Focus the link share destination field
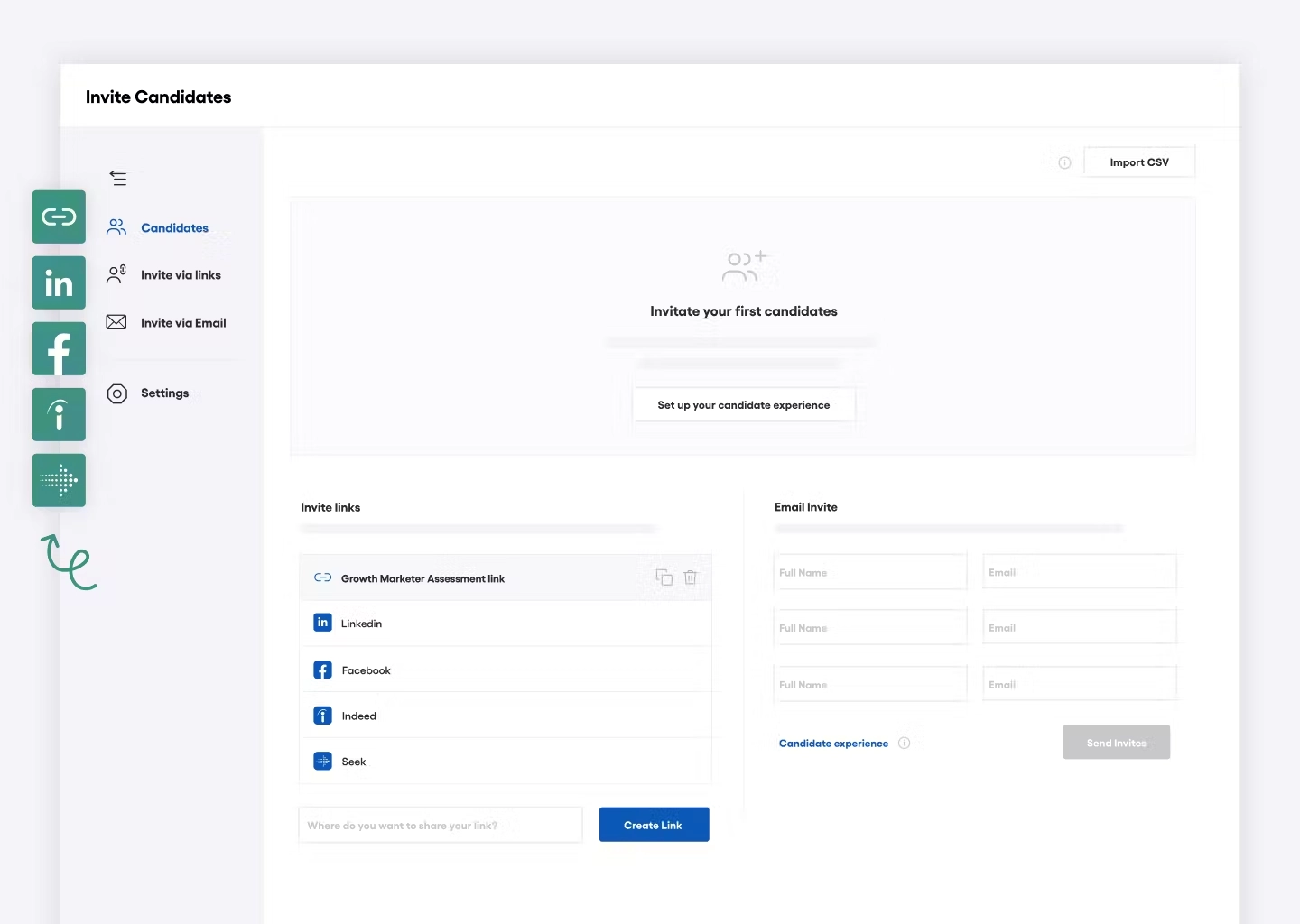1300x924 pixels. point(441,826)
